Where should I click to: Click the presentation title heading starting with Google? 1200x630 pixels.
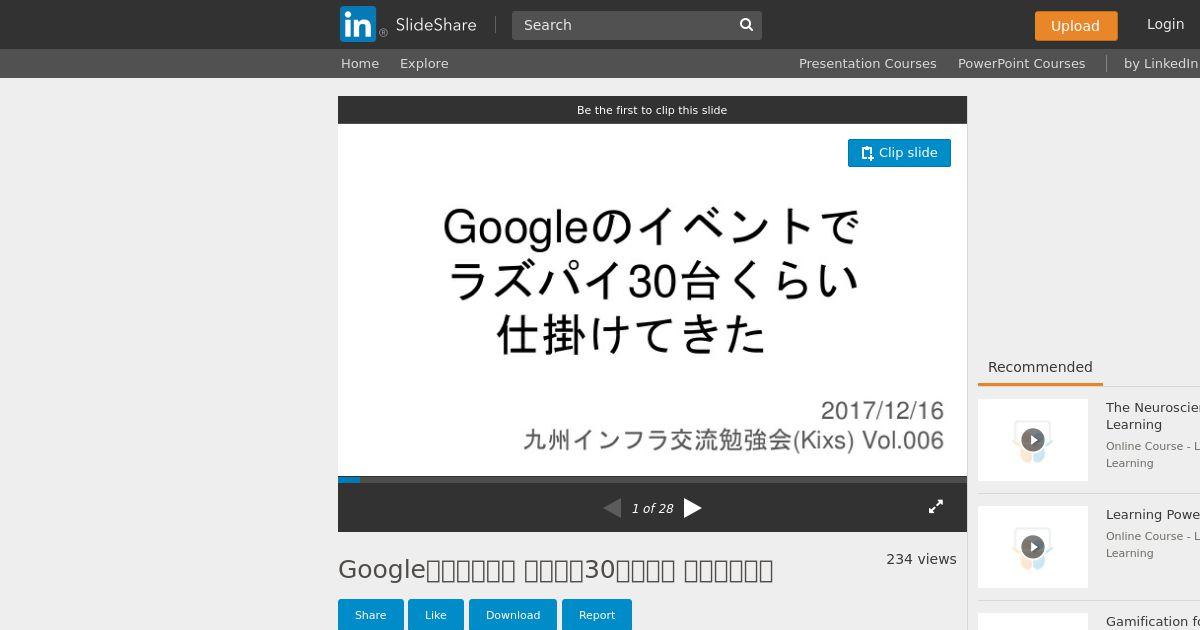click(x=555, y=570)
